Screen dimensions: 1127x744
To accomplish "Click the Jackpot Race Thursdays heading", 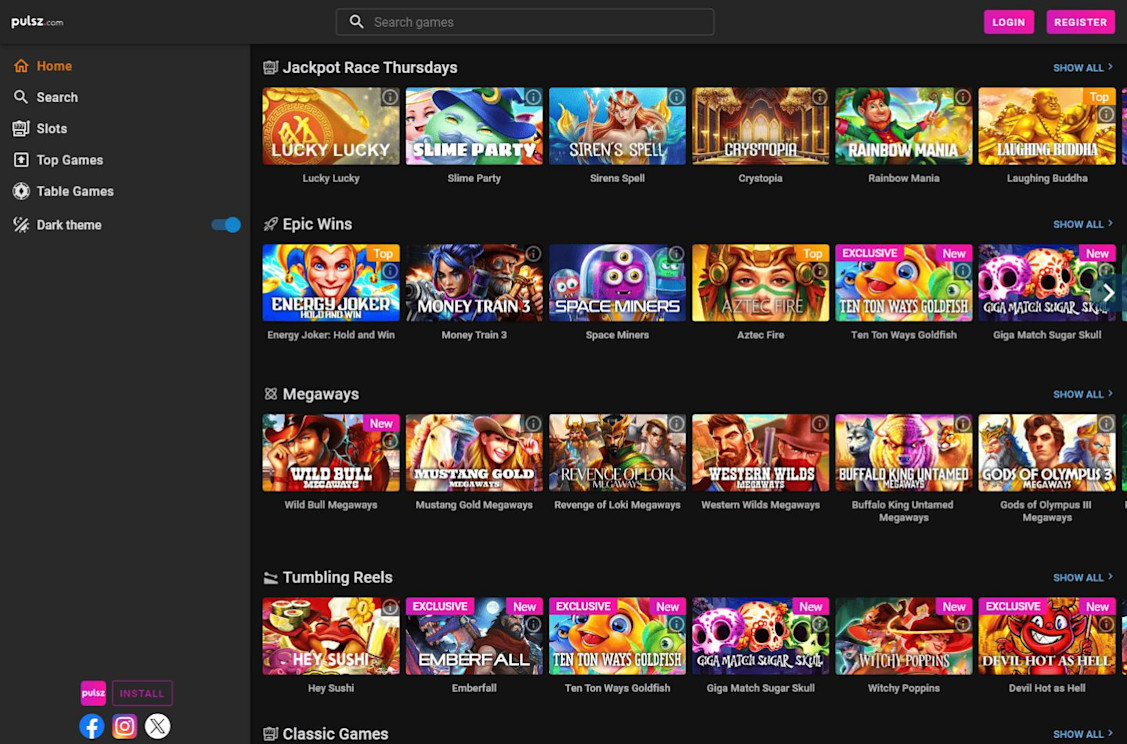I will point(369,68).
